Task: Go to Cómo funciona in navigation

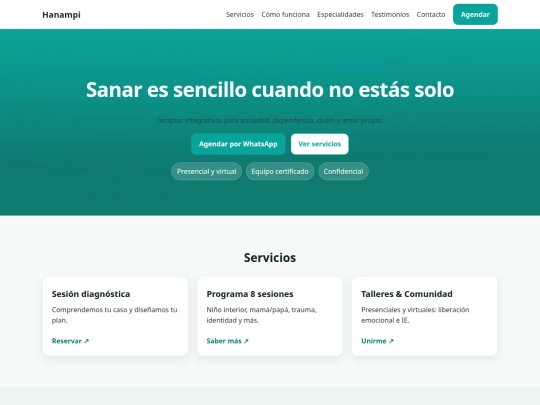Action: pos(285,14)
